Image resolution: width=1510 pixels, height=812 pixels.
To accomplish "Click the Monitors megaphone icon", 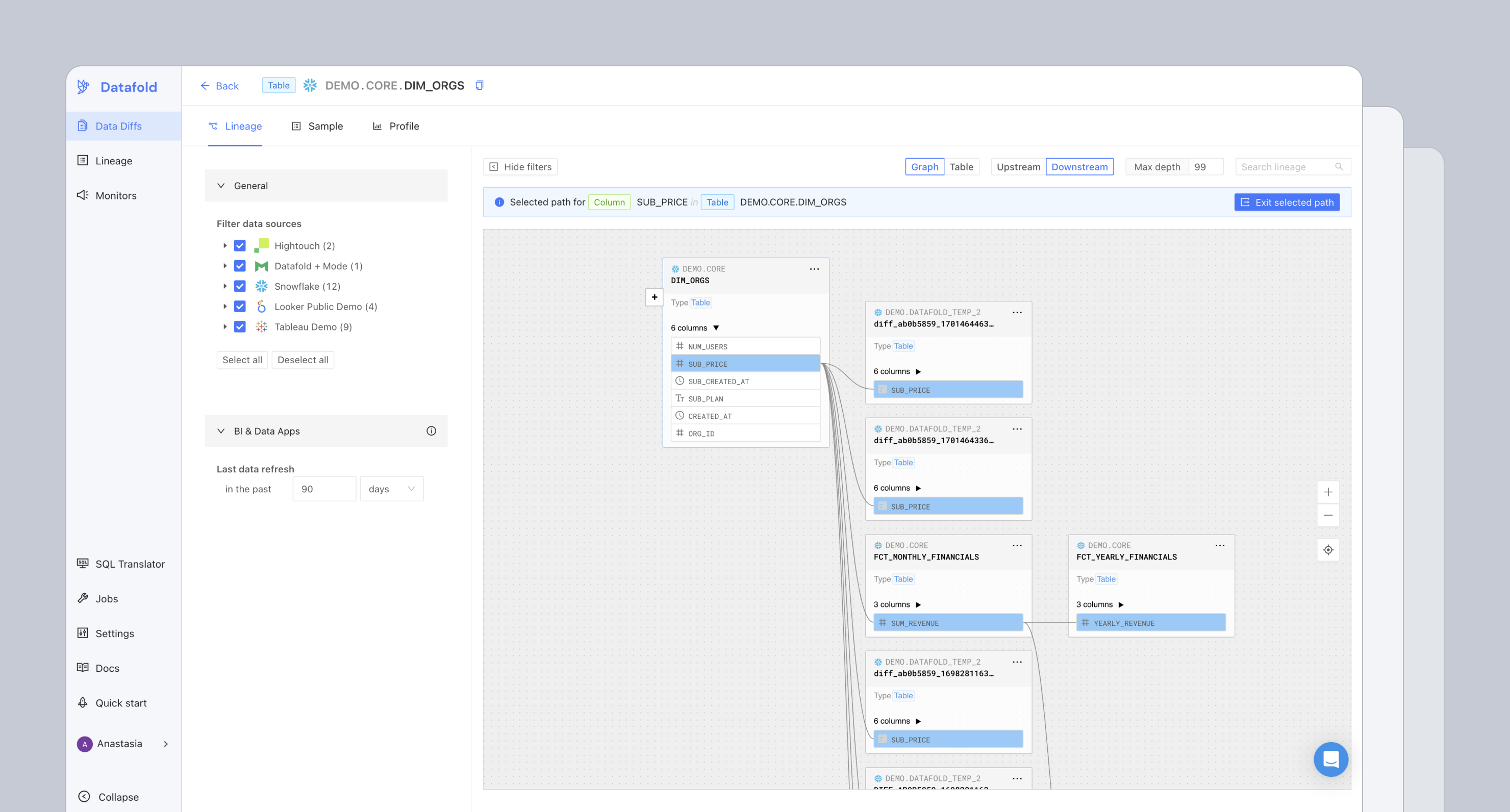I will click(83, 195).
